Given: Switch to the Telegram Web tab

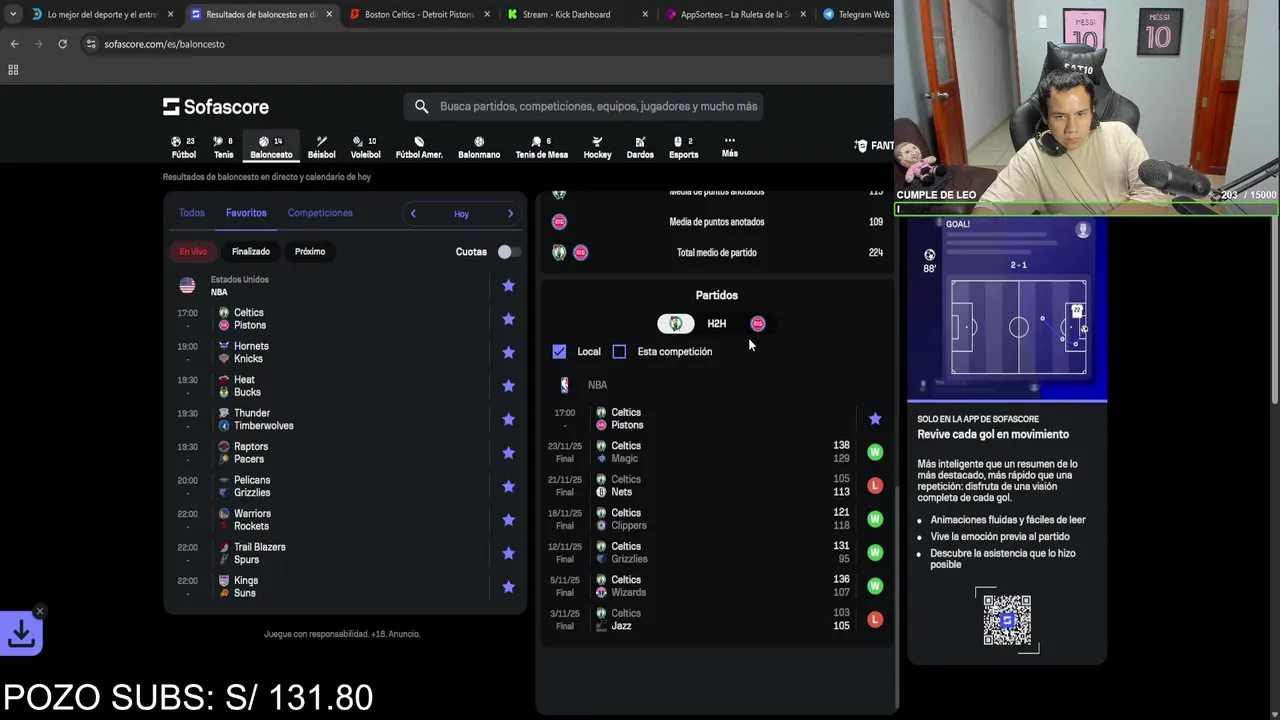Looking at the screenshot, I should click(x=855, y=14).
